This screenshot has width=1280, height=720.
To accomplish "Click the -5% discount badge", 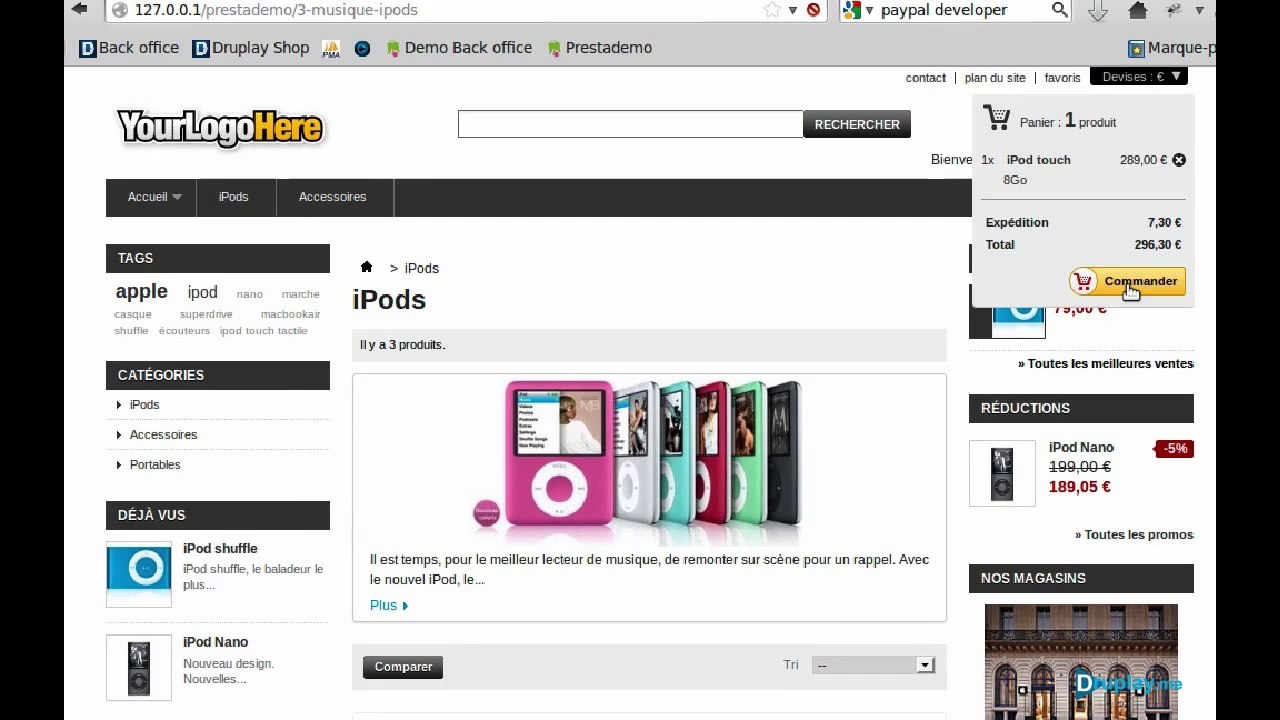I will pos(1175,449).
